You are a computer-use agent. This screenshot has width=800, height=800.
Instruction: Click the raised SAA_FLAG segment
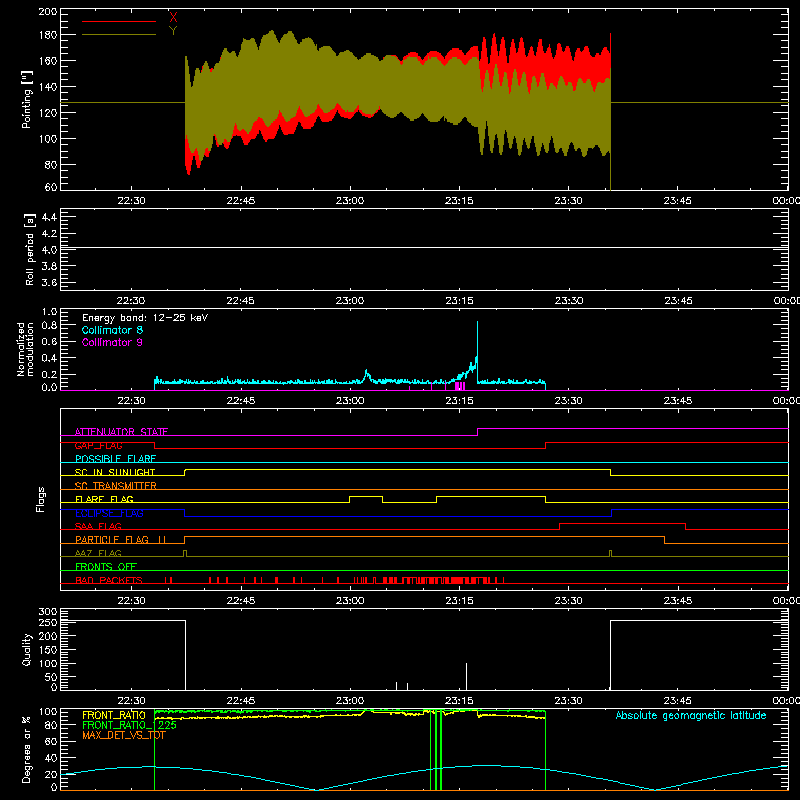(622, 524)
